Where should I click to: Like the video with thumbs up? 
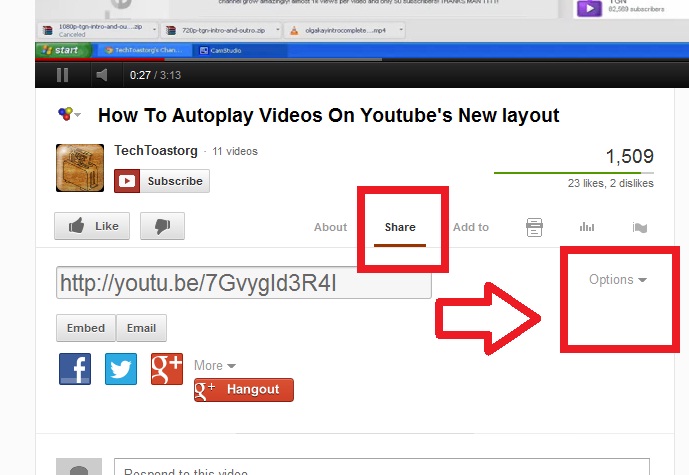coord(92,226)
